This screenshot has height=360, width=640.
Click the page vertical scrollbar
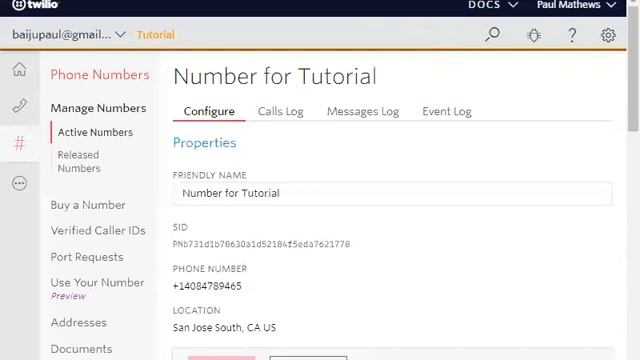pos(633,69)
